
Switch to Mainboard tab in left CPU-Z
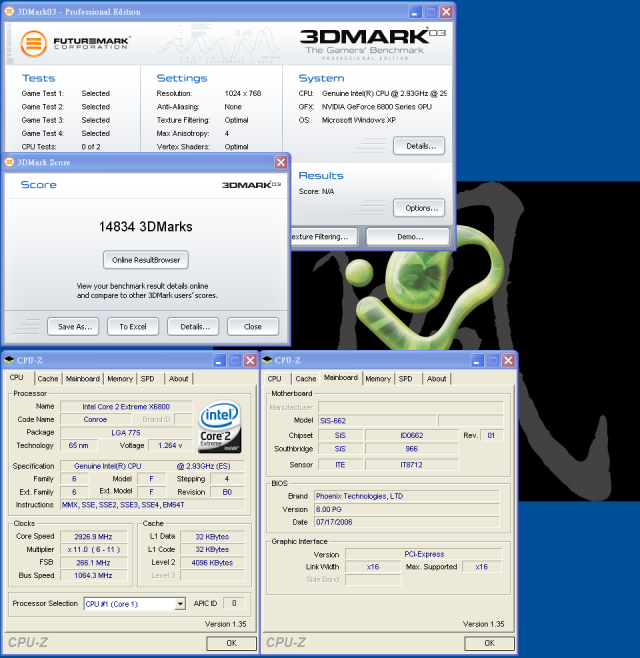click(83, 379)
